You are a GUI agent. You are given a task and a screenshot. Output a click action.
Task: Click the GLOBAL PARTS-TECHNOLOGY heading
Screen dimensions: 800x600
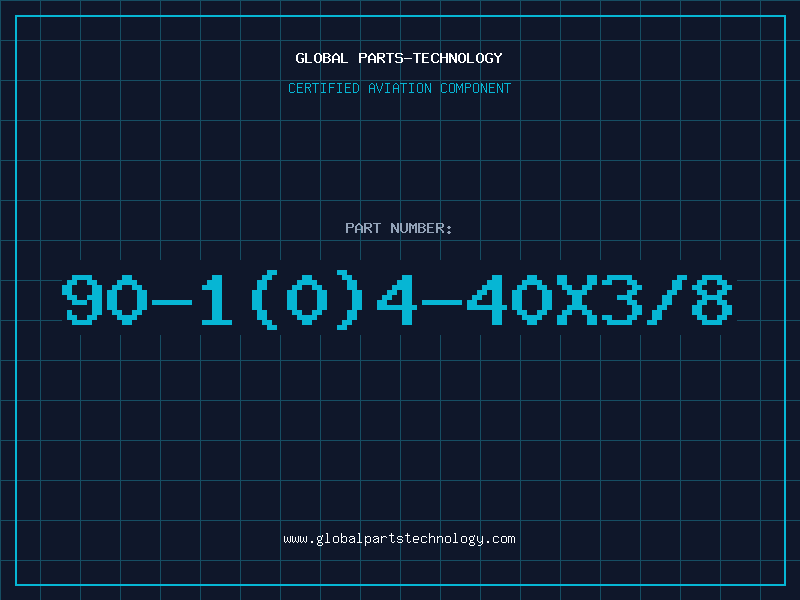point(399,58)
